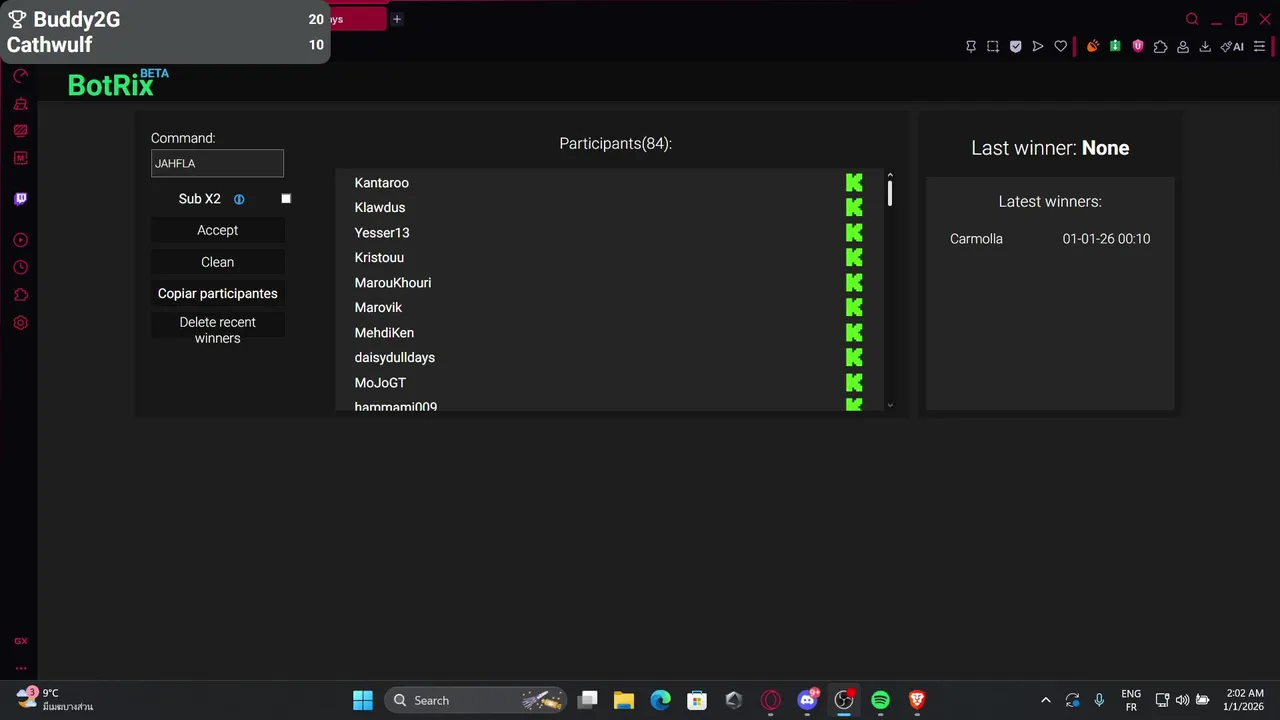Image resolution: width=1280 pixels, height=720 pixels.
Task: Select the active pink browser tab
Action: coord(357,19)
